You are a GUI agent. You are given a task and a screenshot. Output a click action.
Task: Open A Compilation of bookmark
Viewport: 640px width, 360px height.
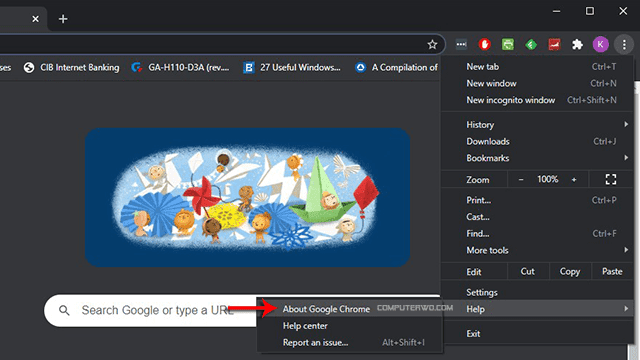(396, 67)
